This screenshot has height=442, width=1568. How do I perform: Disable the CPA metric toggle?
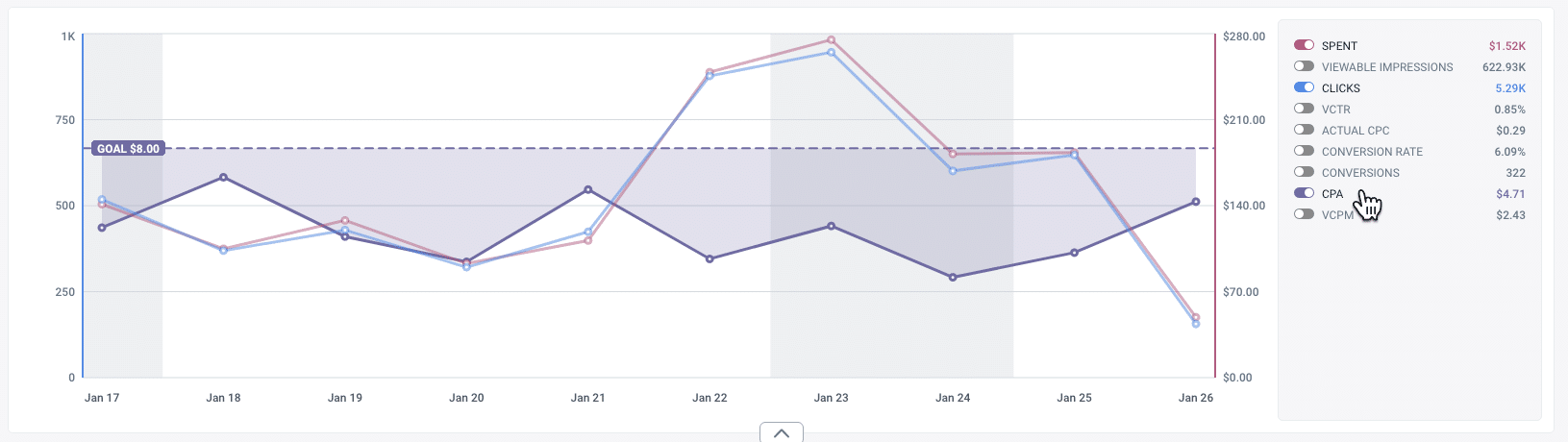pos(1304,193)
